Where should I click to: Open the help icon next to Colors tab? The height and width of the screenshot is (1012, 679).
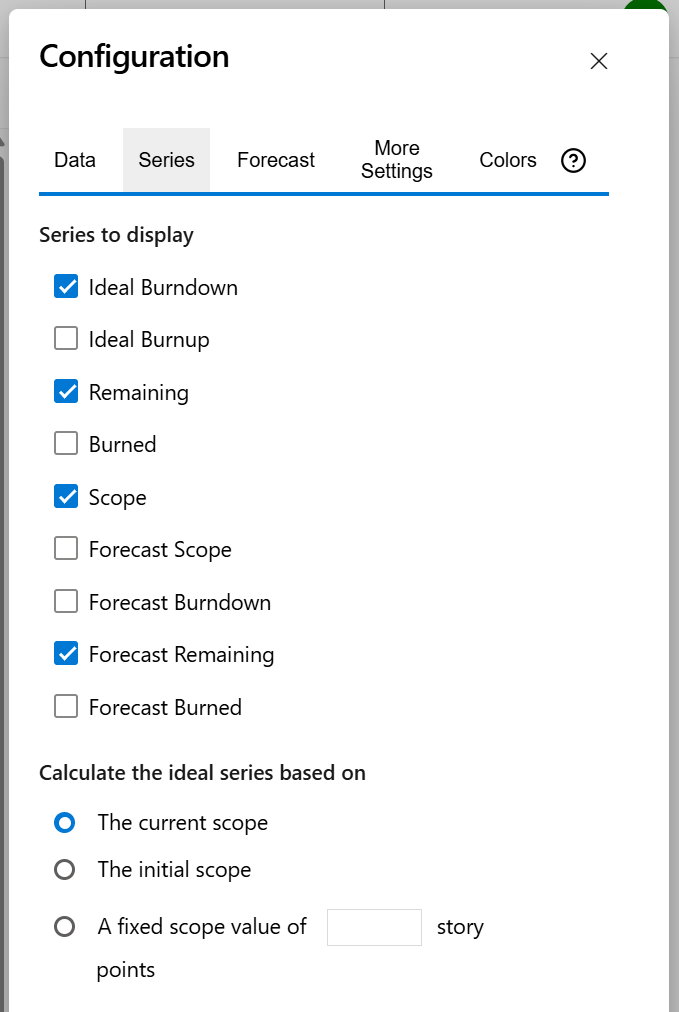573,160
